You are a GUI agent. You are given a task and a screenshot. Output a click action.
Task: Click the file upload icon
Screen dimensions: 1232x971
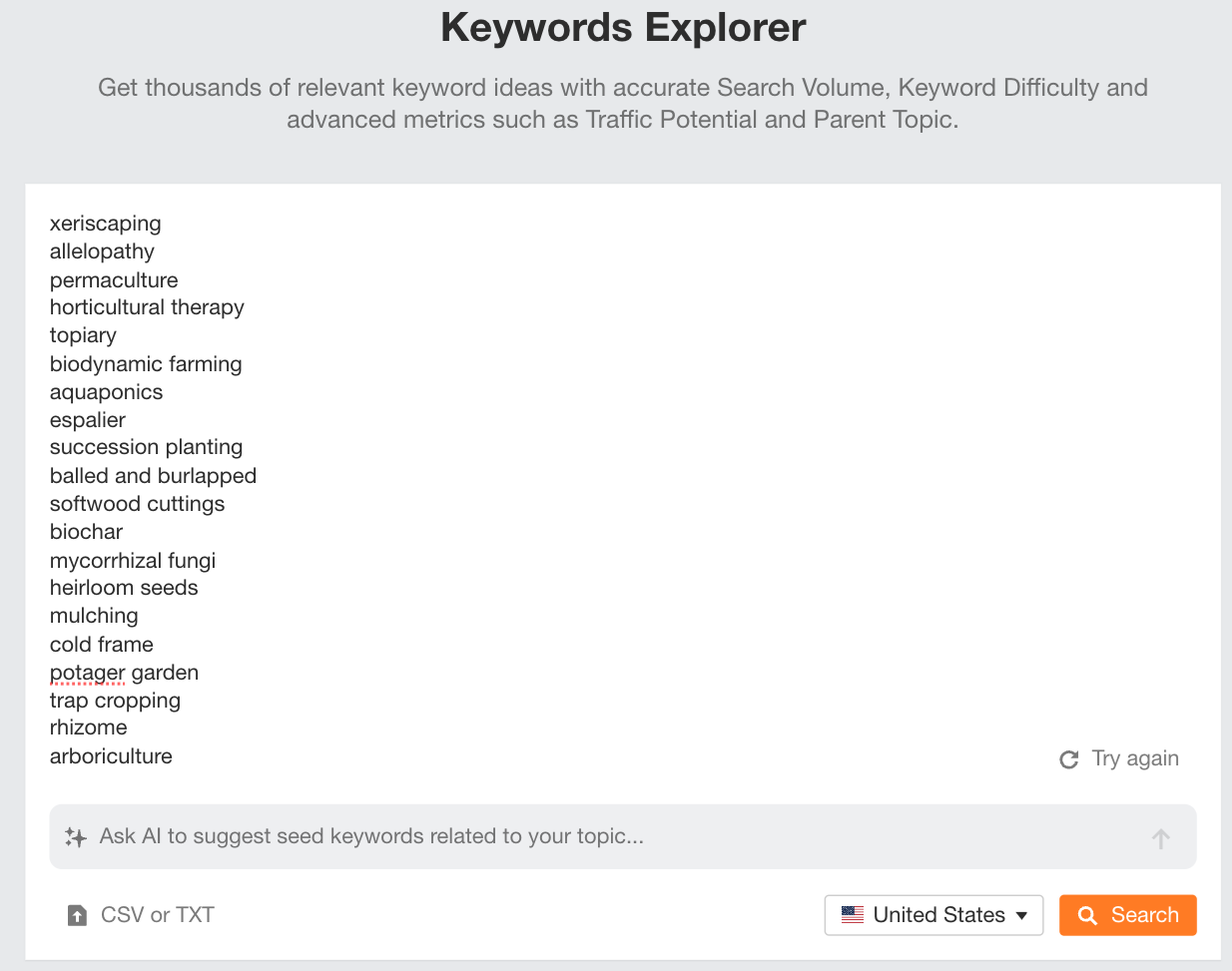[x=77, y=915]
